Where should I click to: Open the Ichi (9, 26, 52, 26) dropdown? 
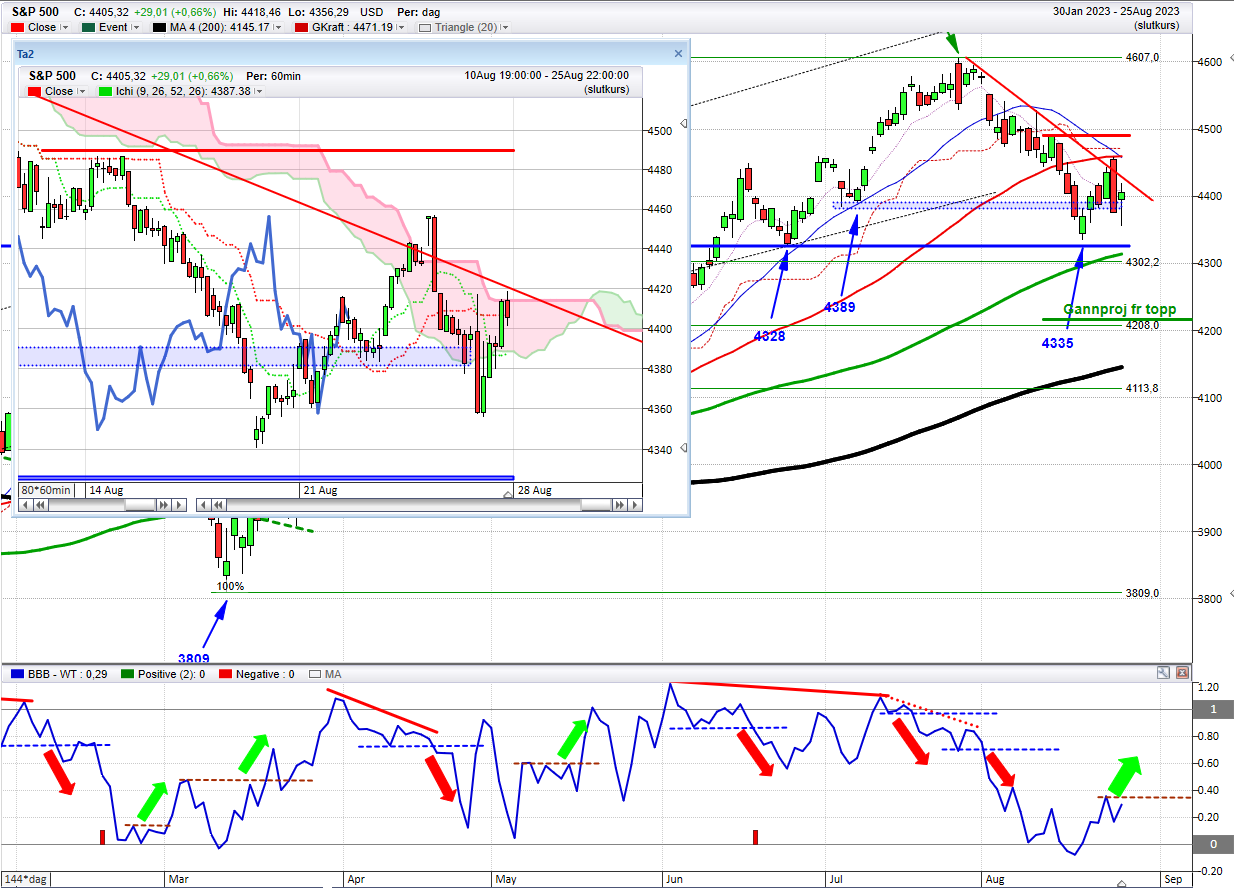point(261,91)
